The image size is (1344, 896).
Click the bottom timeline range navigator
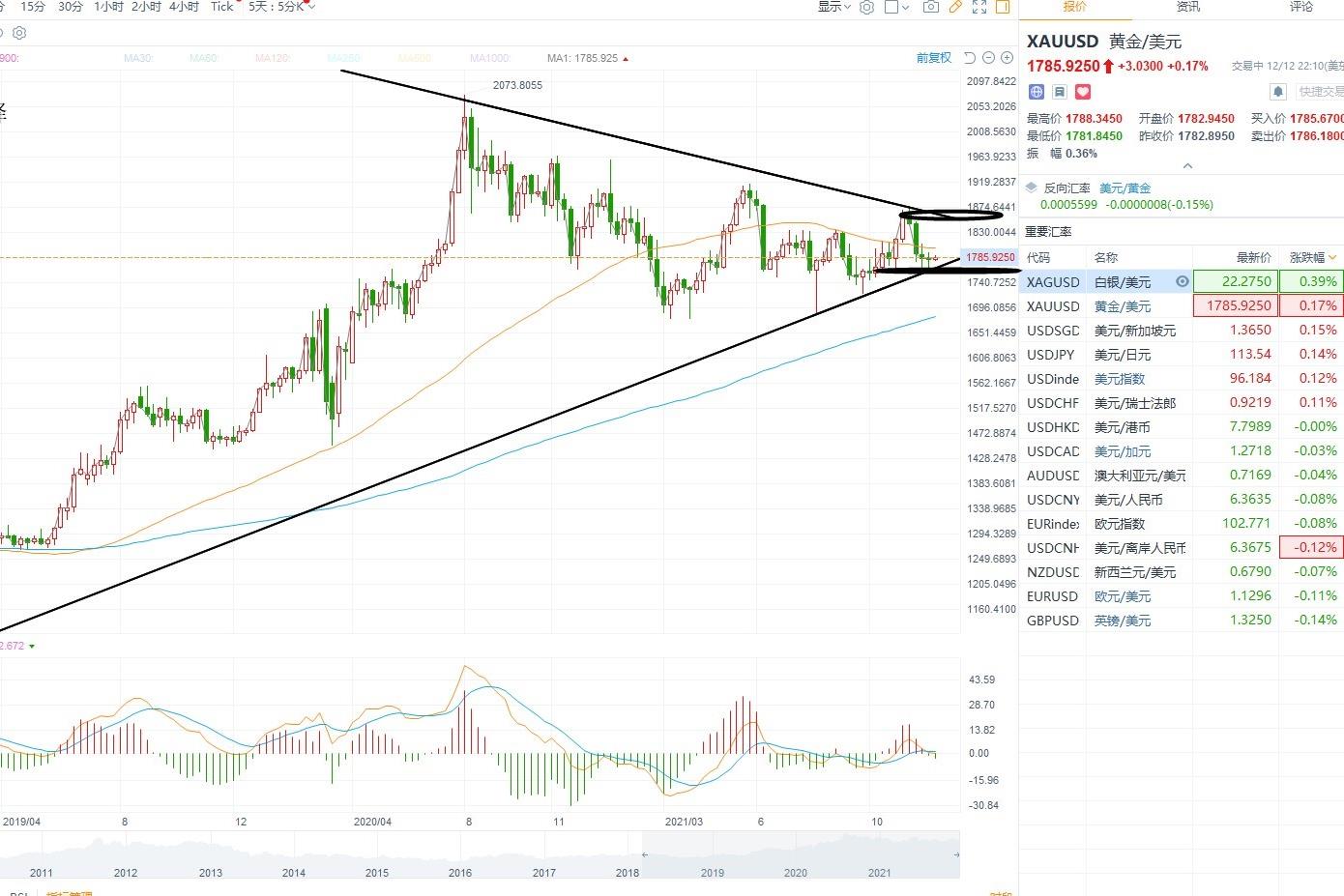[x=480, y=856]
